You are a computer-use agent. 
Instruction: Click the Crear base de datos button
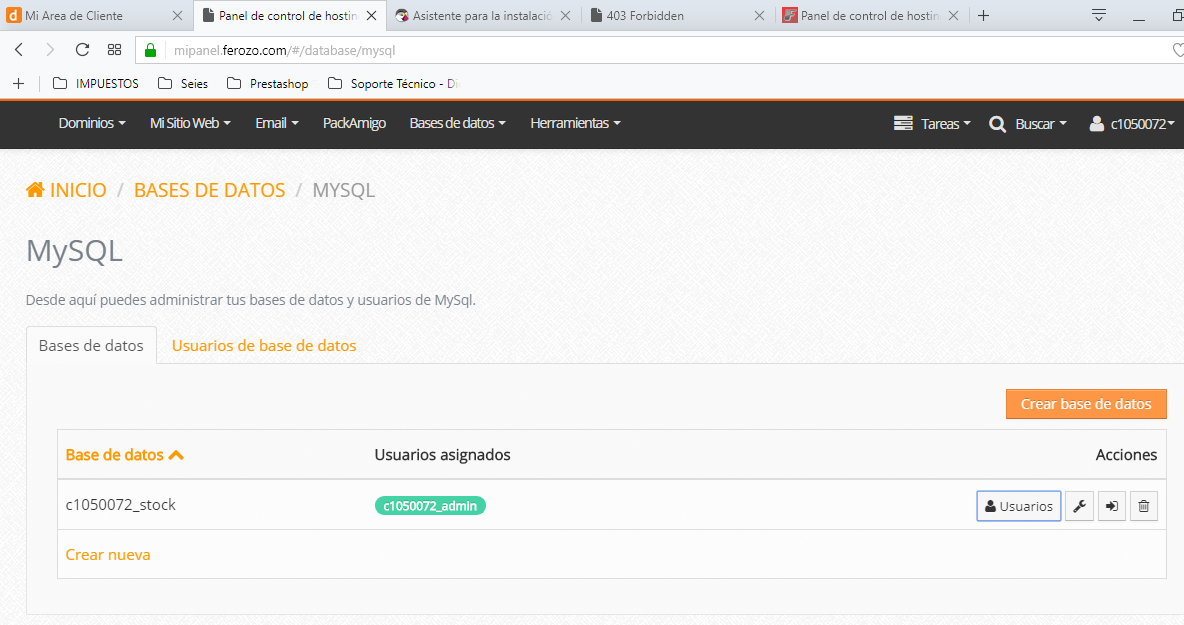point(1086,404)
